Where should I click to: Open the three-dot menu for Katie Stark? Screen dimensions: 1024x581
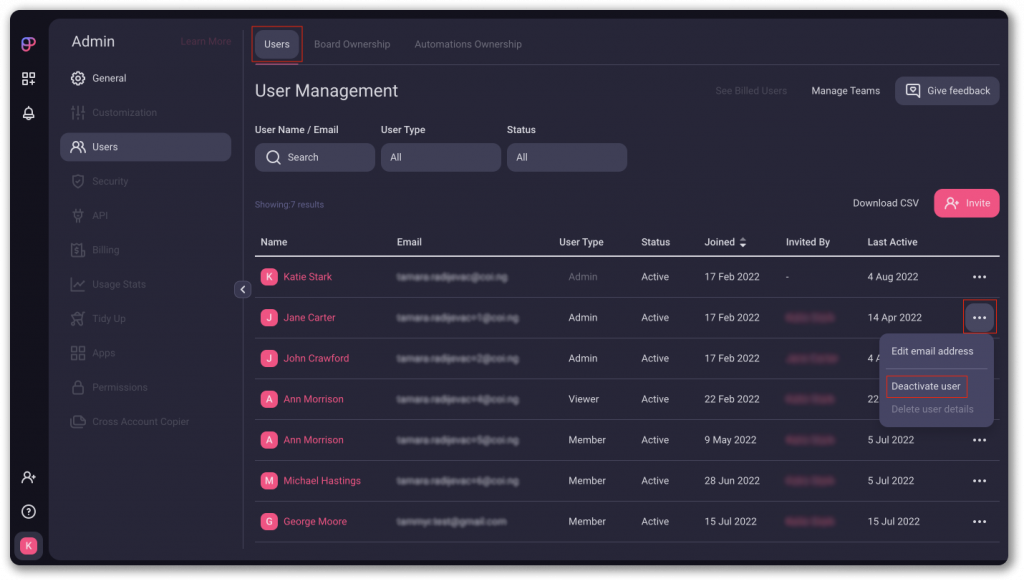[x=979, y=277]
